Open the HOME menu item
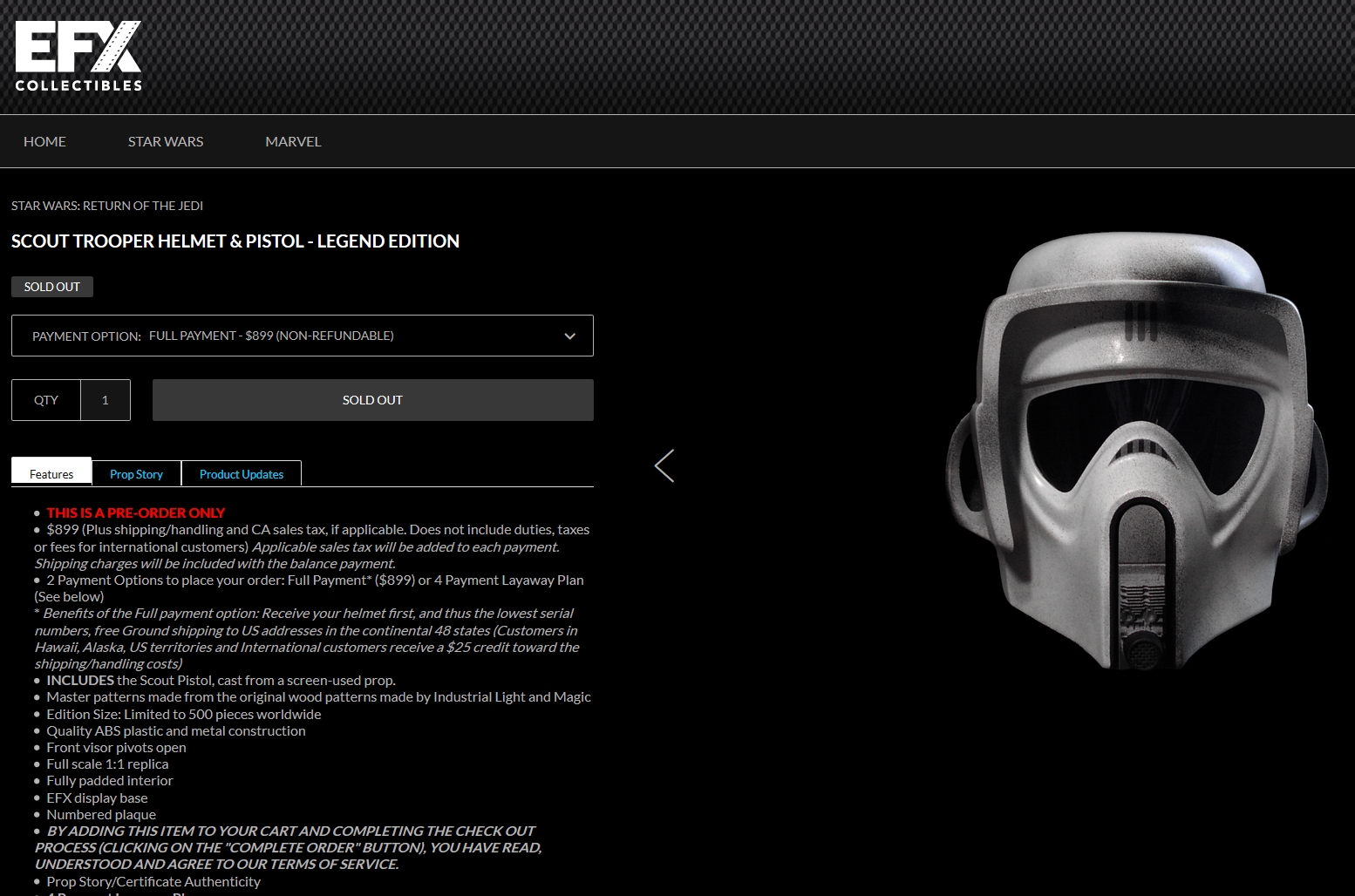1355x896 pixels. 44,141
